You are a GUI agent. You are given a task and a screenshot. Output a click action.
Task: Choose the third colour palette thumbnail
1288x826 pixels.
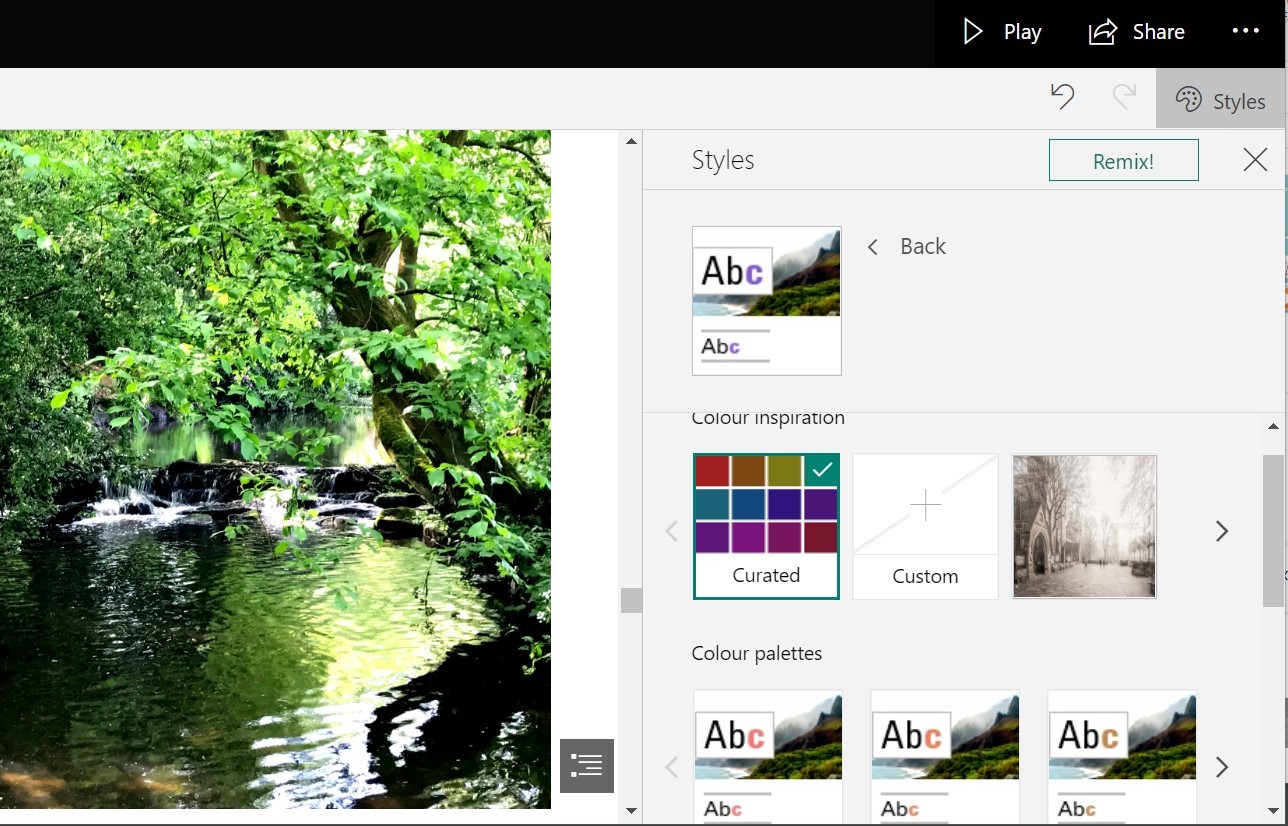pyautogui.click(x=1122, y=756)
